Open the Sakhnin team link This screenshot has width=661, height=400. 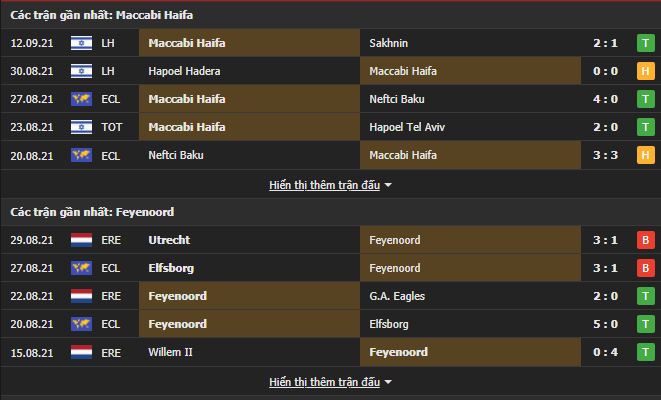coord(390,44)
